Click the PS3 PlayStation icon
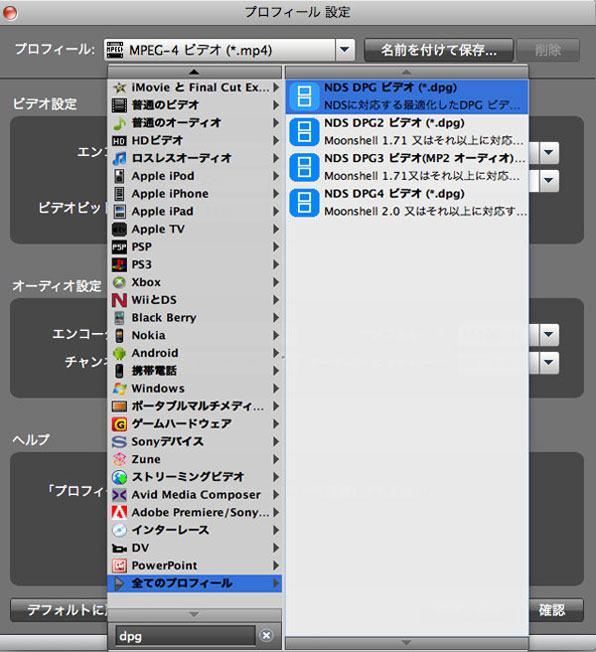596x652 pixels. pos(119,264)
